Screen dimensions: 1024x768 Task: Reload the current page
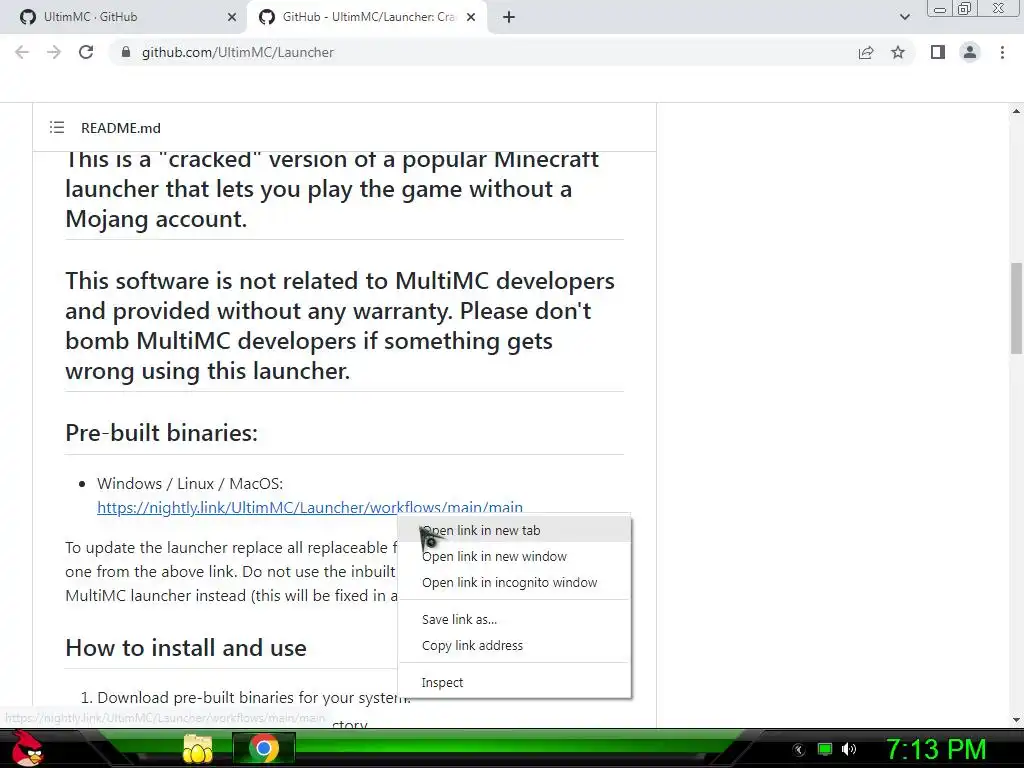(x=86, y=52)
